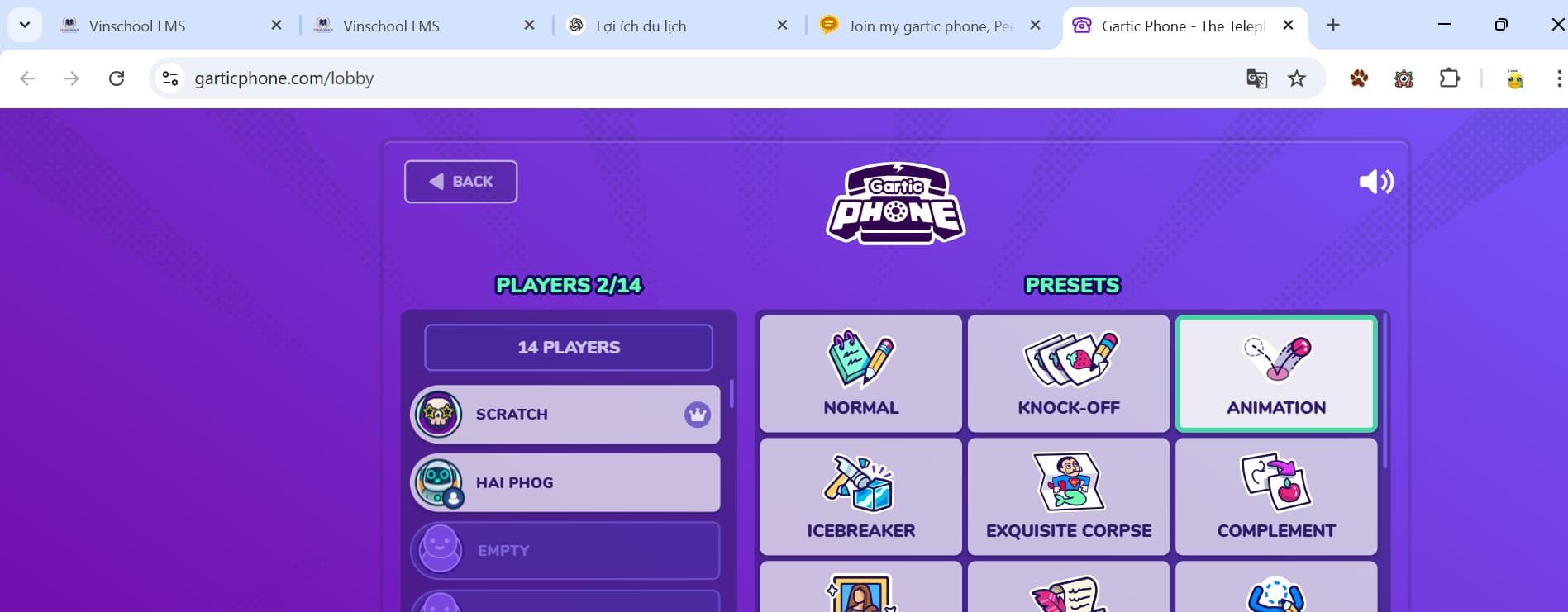Viewport: 1568px width, 612px height.
Task: Click the SCRATCH player's crown icon
Action: [x=698, y=415]
